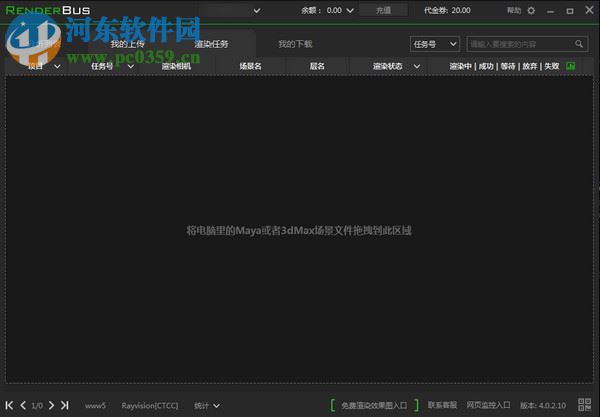Click the Rayvision[CTCC] line label

(x=150, y=406)
